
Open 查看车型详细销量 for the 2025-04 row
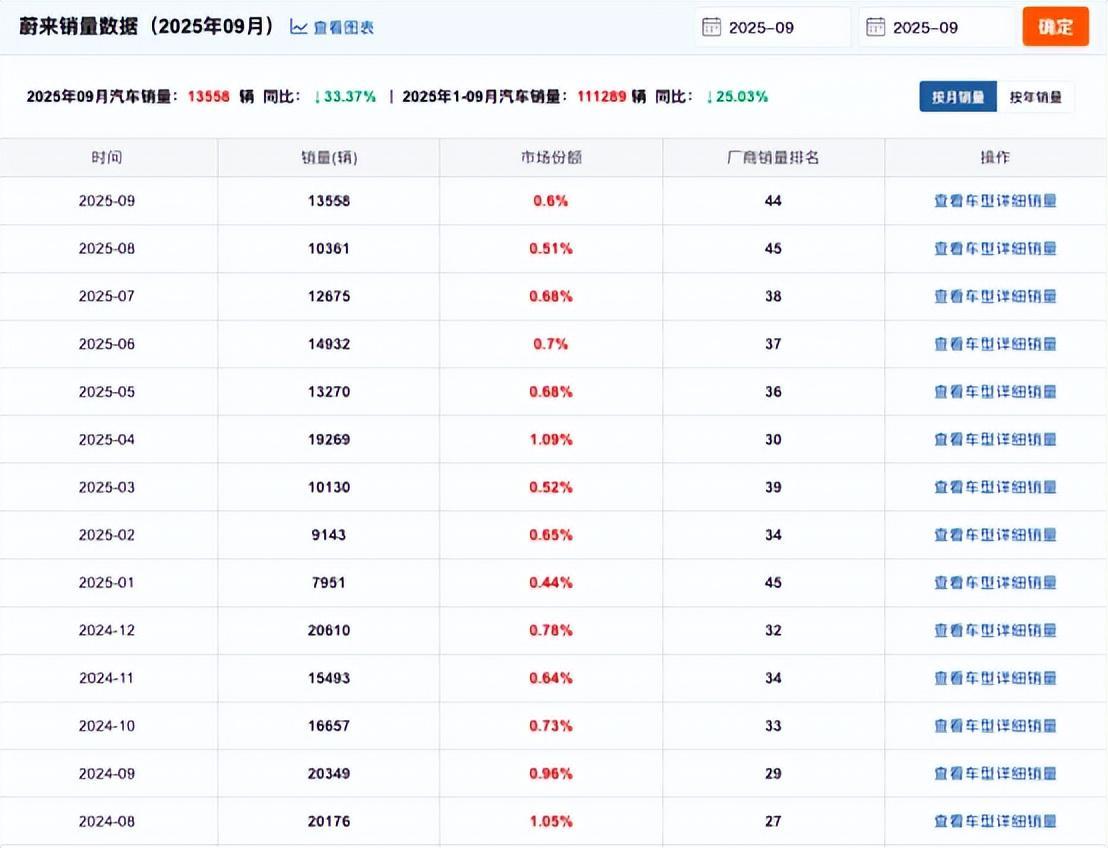[x=995, y=440]
